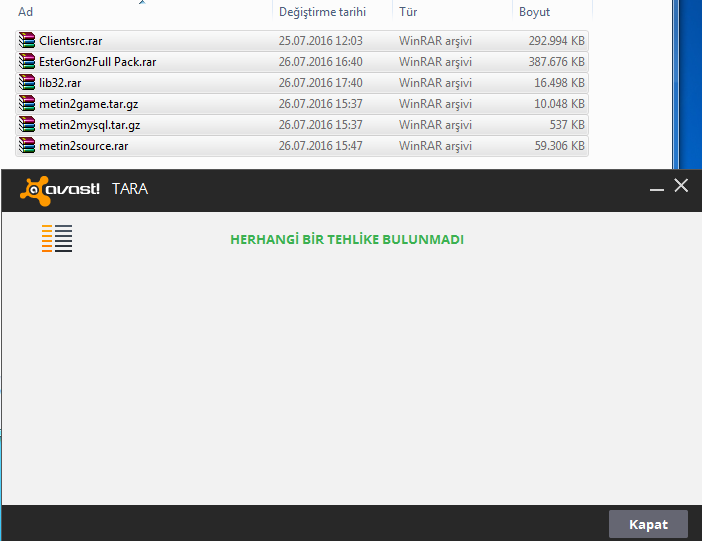Click the metin2game.tar.gz archive icon
This screenshot has width=702, height=541.
27,103
